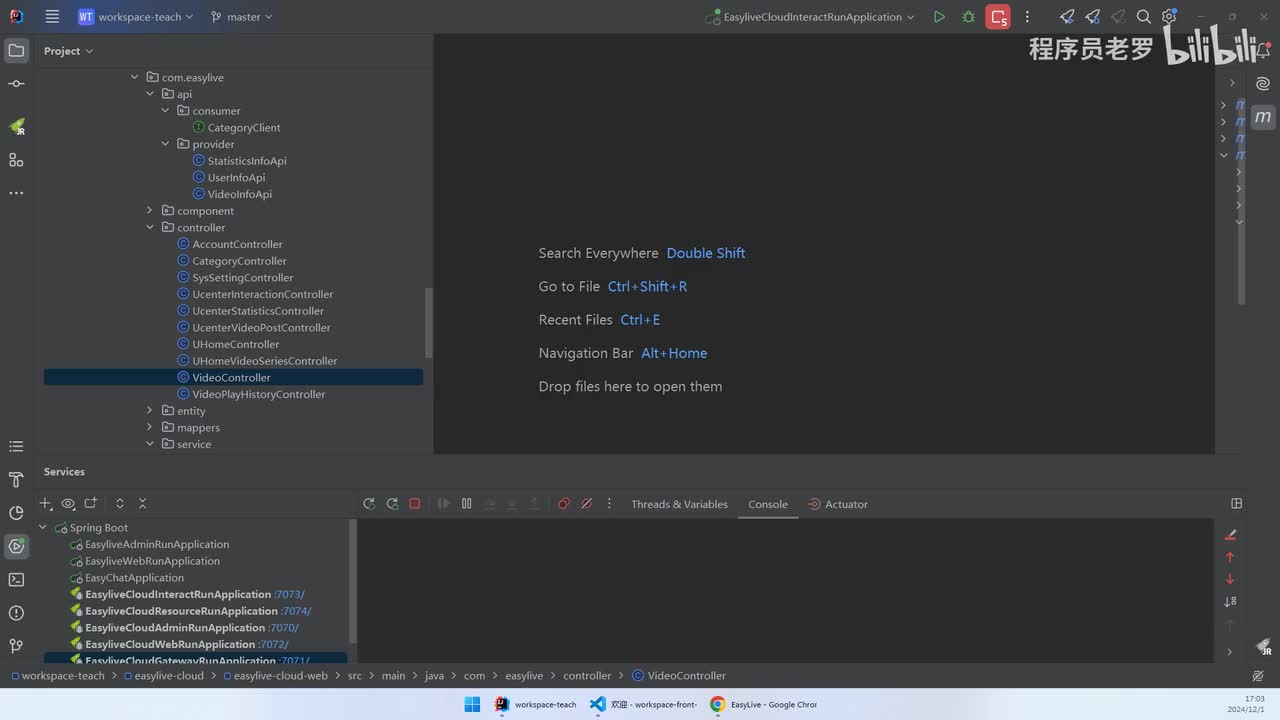Expand the mappers package
The width and height of the screenshot is (1280, 720).
[x=150, y=428]
